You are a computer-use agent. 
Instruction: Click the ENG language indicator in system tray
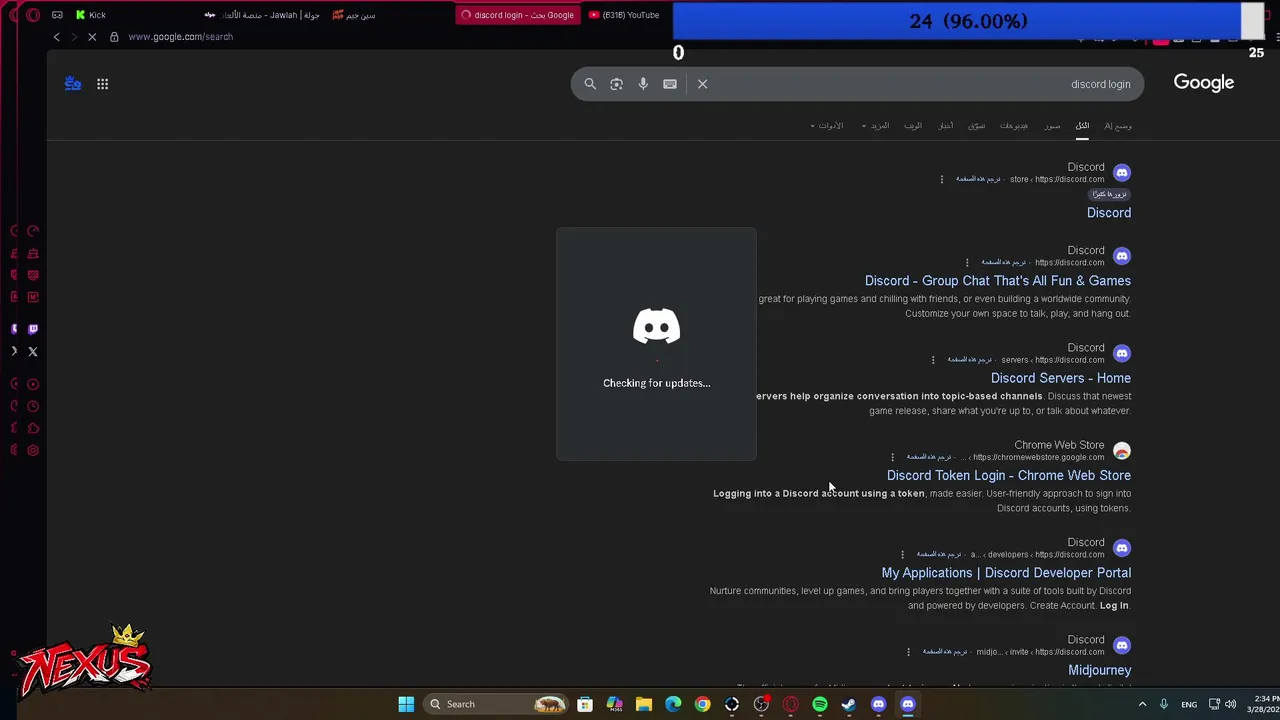coord(1189,704)
